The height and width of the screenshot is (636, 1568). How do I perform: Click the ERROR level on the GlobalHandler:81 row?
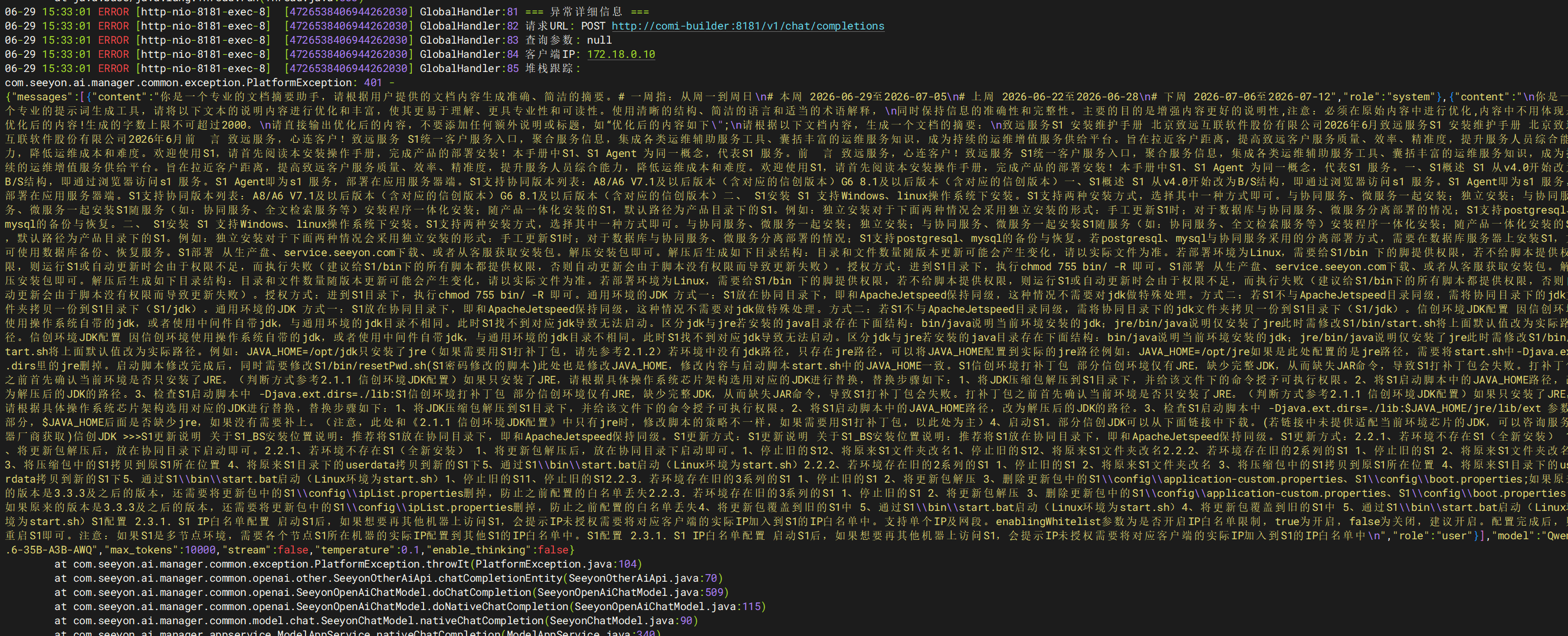pyautogui.click(x=113, y=12)
